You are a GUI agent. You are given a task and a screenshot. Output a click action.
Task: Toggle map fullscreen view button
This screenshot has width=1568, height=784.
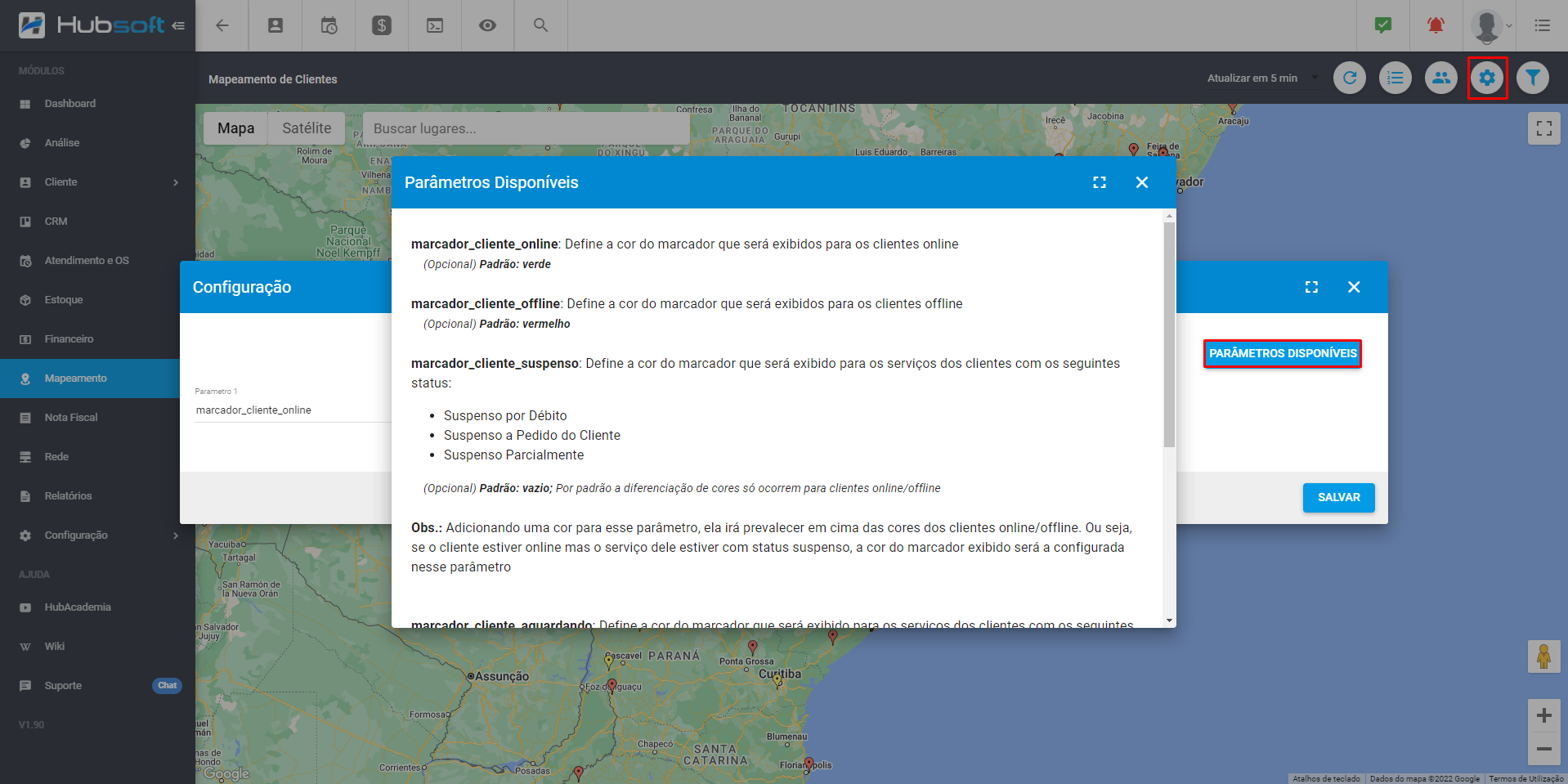point(1544,128)
